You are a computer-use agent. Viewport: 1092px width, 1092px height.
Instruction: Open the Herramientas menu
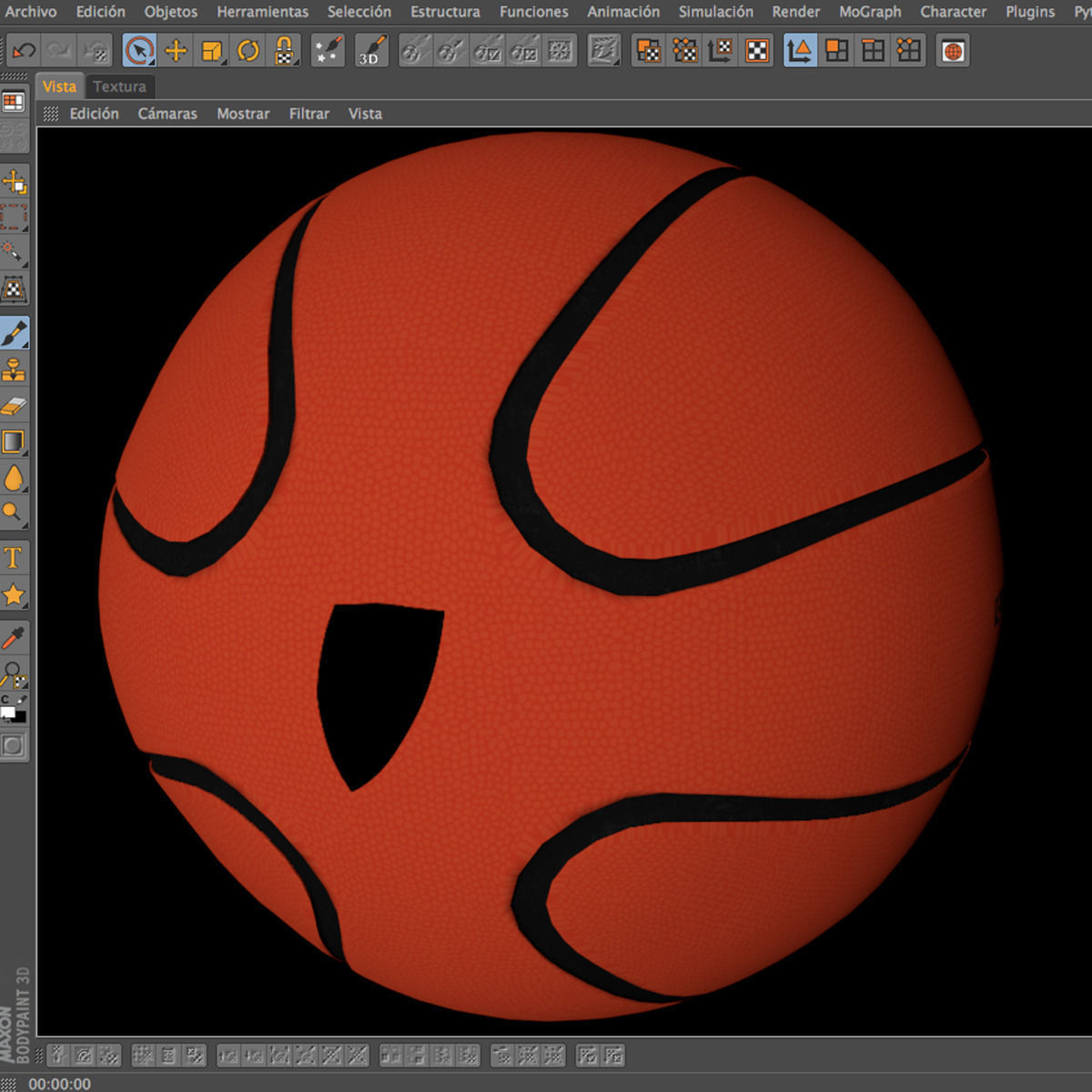[262, 12]
